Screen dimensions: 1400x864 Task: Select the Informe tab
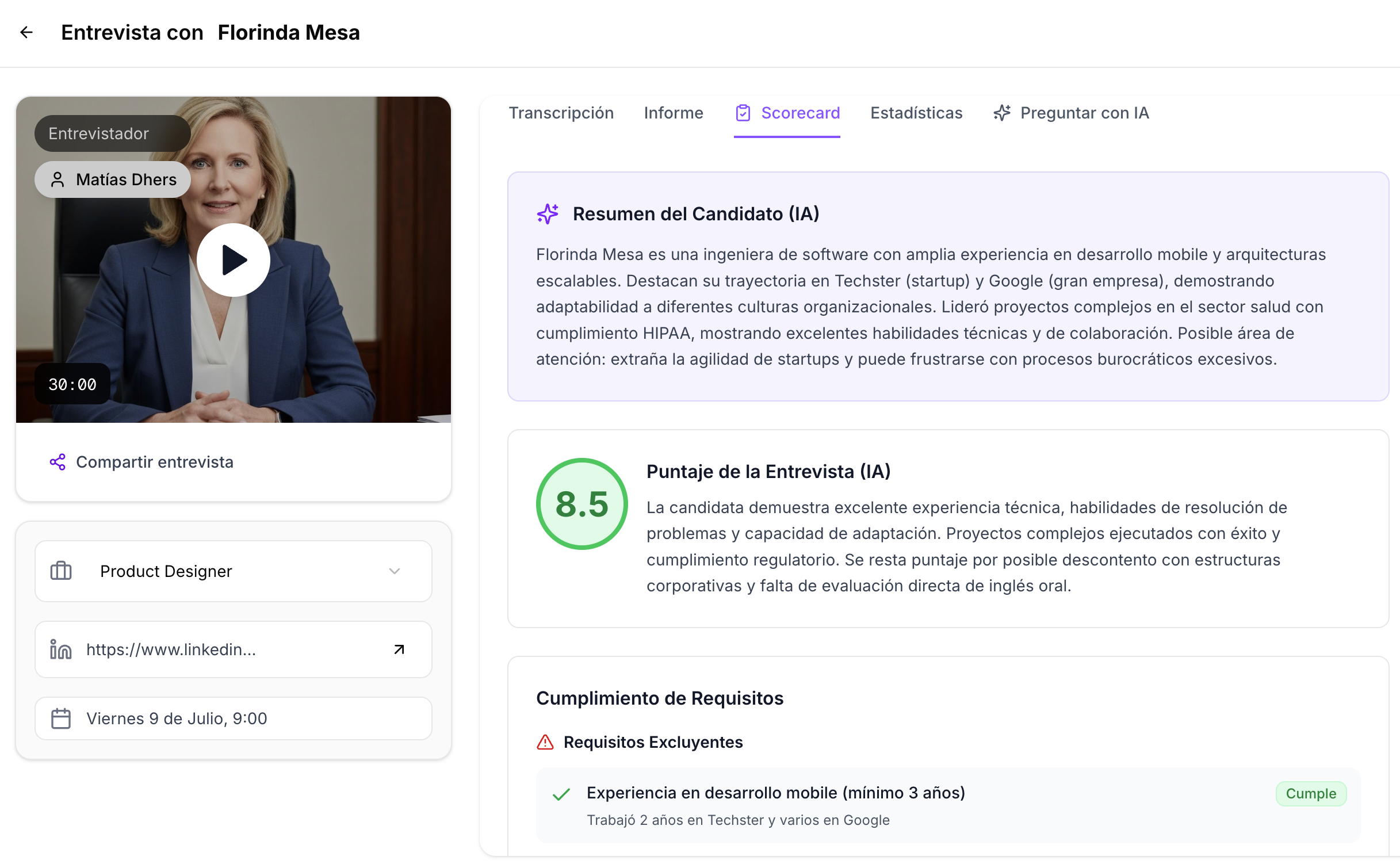pos(673,113)
